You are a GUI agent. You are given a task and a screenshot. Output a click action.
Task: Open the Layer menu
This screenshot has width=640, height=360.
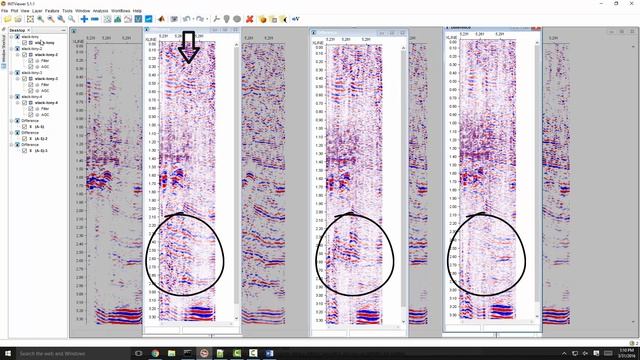tap(37, 11)
